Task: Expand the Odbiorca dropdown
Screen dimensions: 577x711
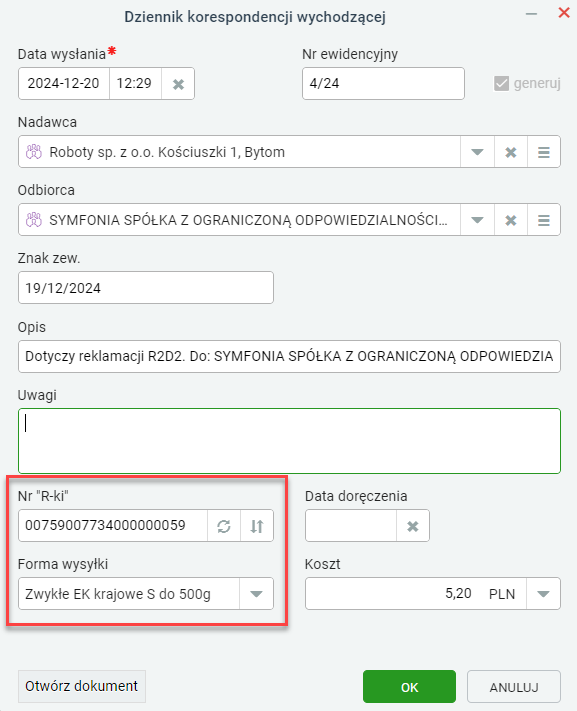Action: point(477,220)
